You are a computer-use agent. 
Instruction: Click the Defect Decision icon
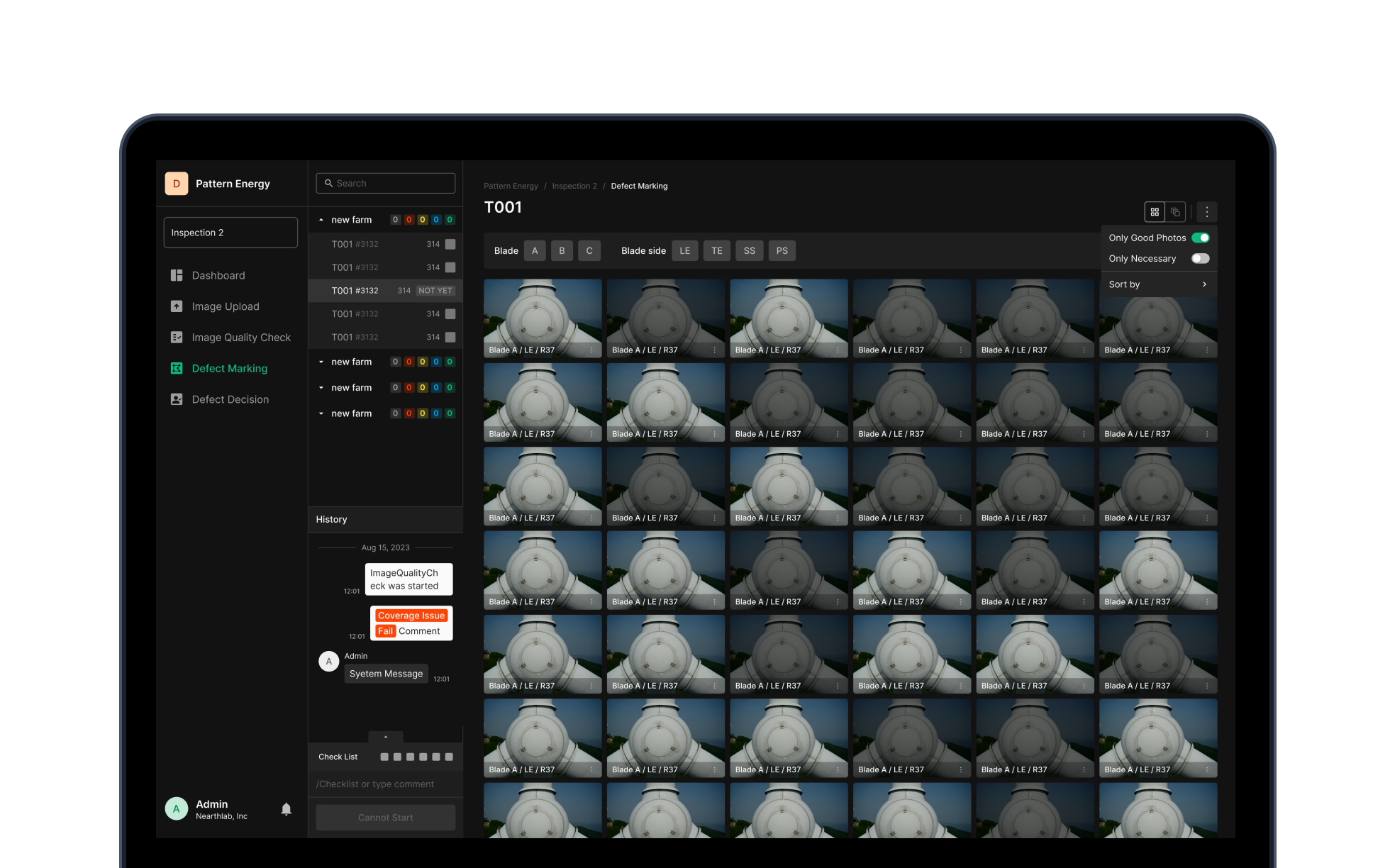point(177,399)
